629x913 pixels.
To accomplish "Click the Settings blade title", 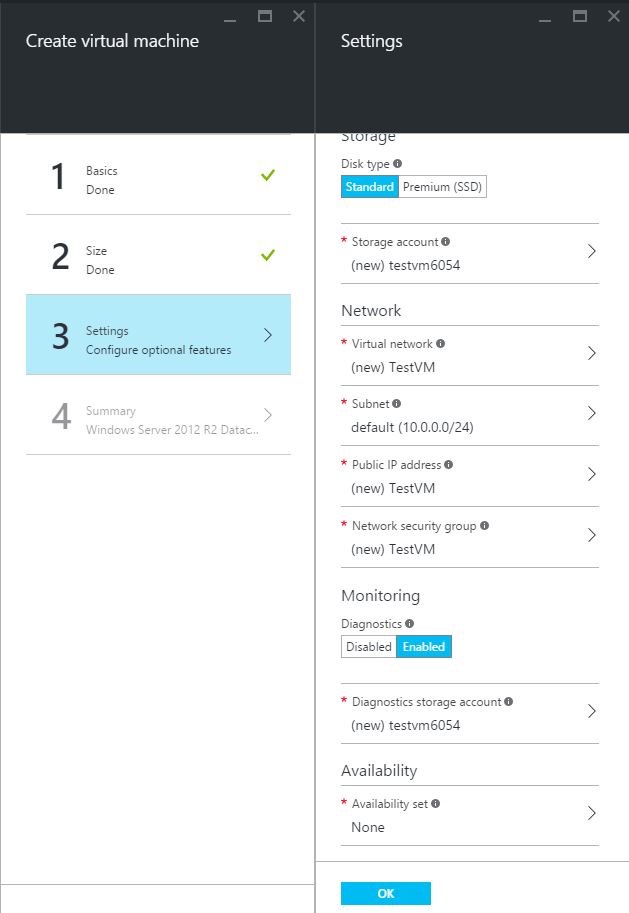I will coord(372,41).
